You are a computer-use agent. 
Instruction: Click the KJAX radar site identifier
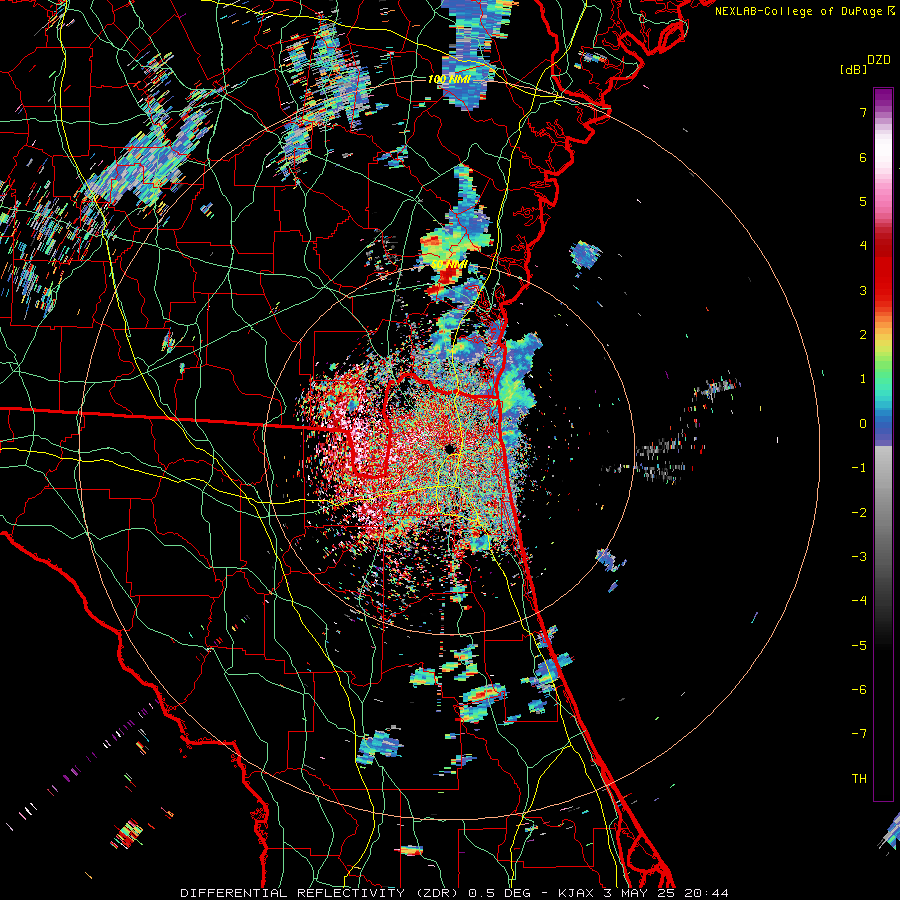[x=577, y=893]
